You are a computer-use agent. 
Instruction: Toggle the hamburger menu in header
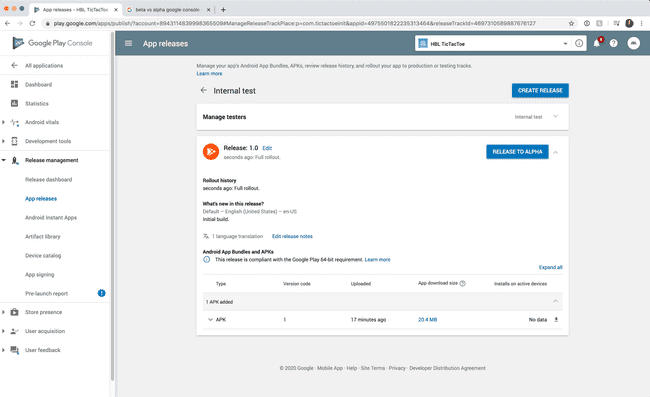[129, 44]
